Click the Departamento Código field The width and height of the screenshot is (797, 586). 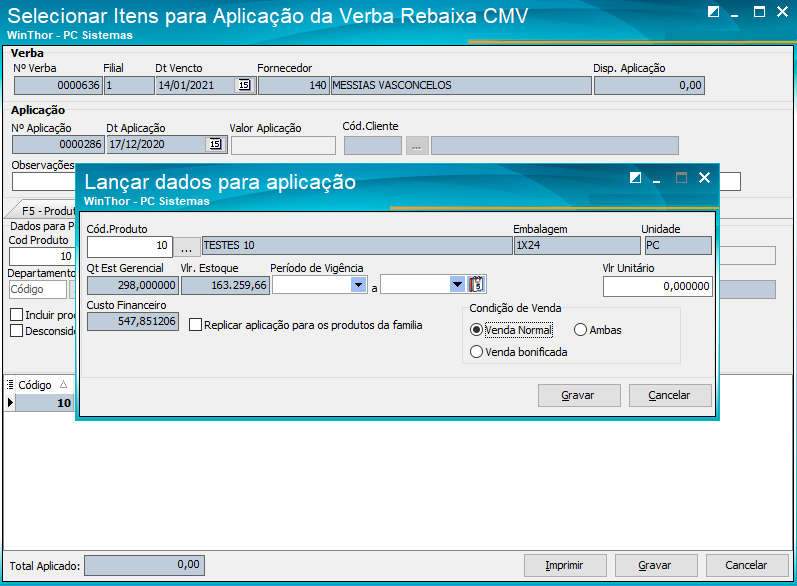point(38,289)
